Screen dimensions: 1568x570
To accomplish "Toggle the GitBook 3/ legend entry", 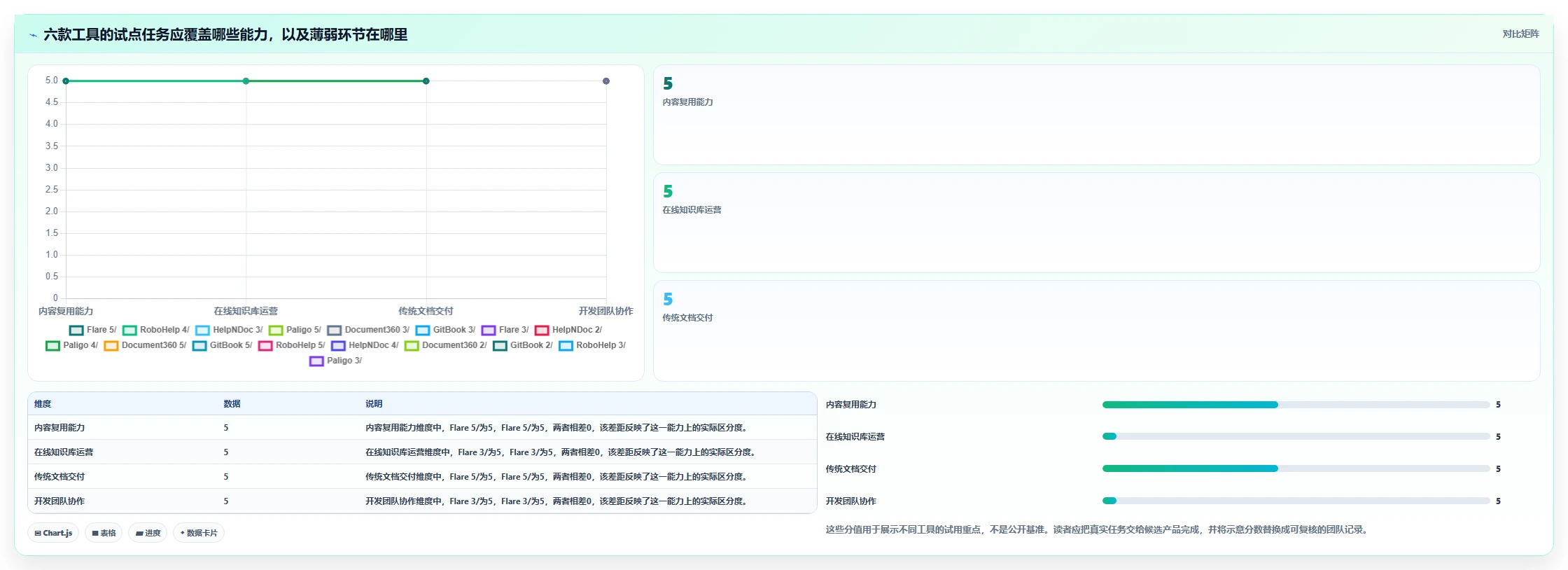I will tap(445, 330).
